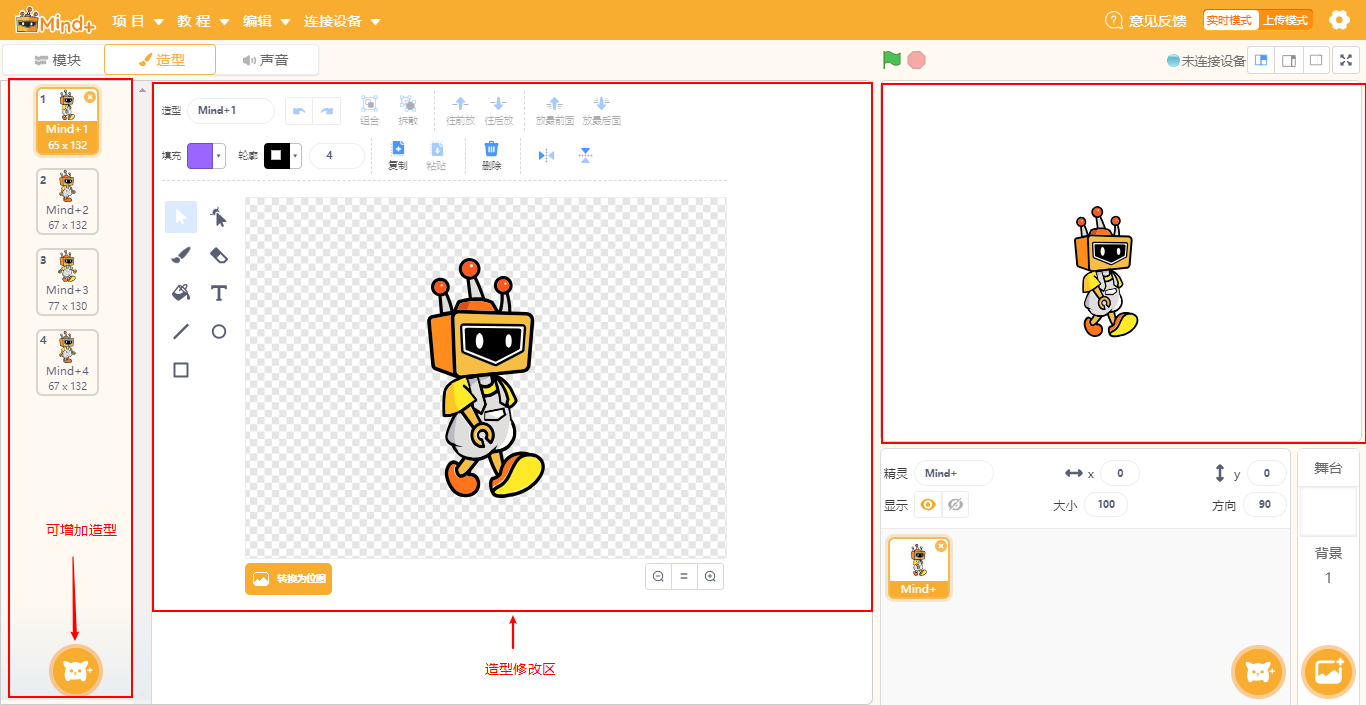Viewport: 1366px width, 705px height.
Task: Click the outline width field showing 4
Action: pyautogui.click(x=337, y=156)
